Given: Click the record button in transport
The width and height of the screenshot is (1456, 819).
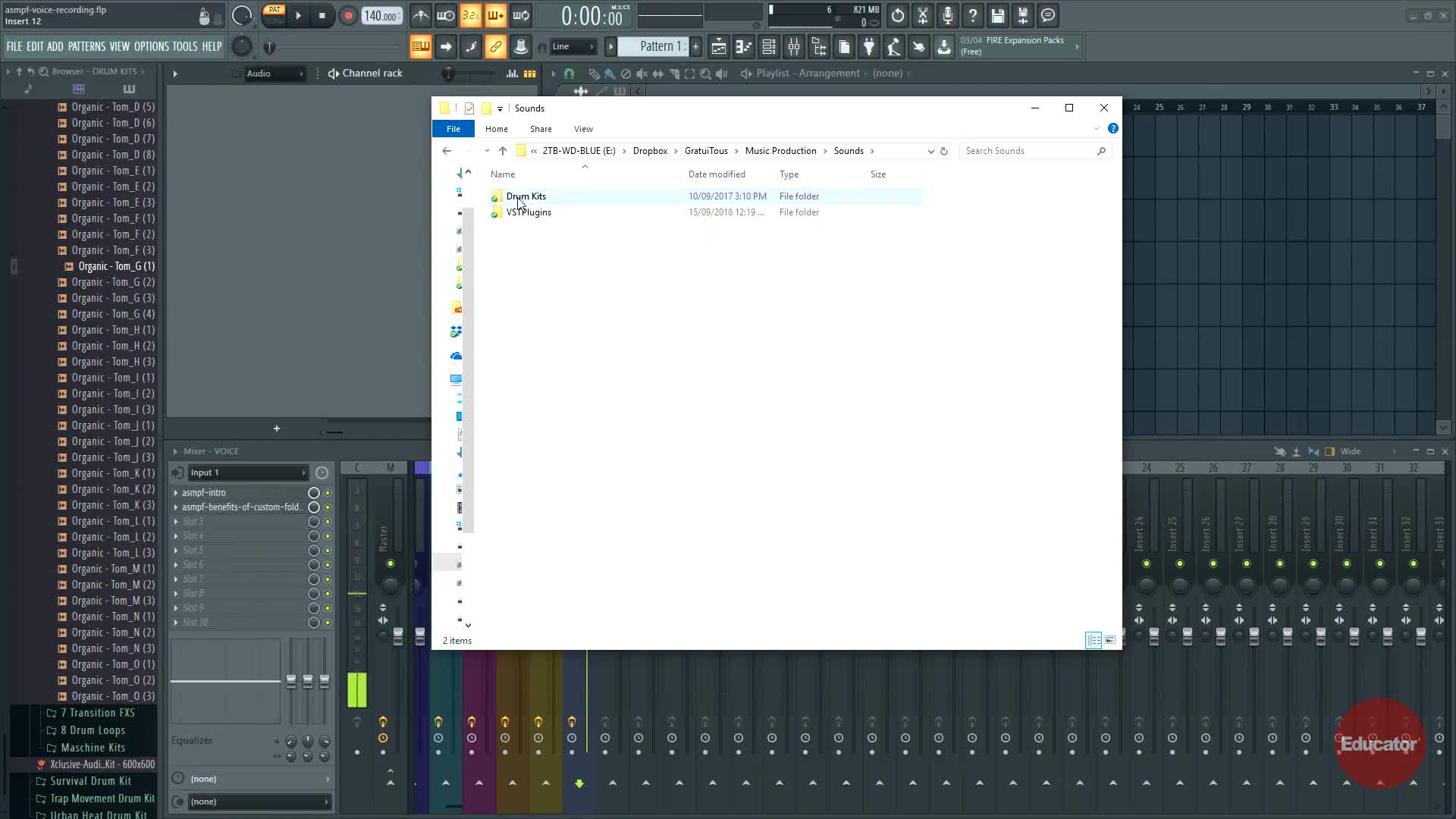Looking at the screenshot, I should (348, 16).
